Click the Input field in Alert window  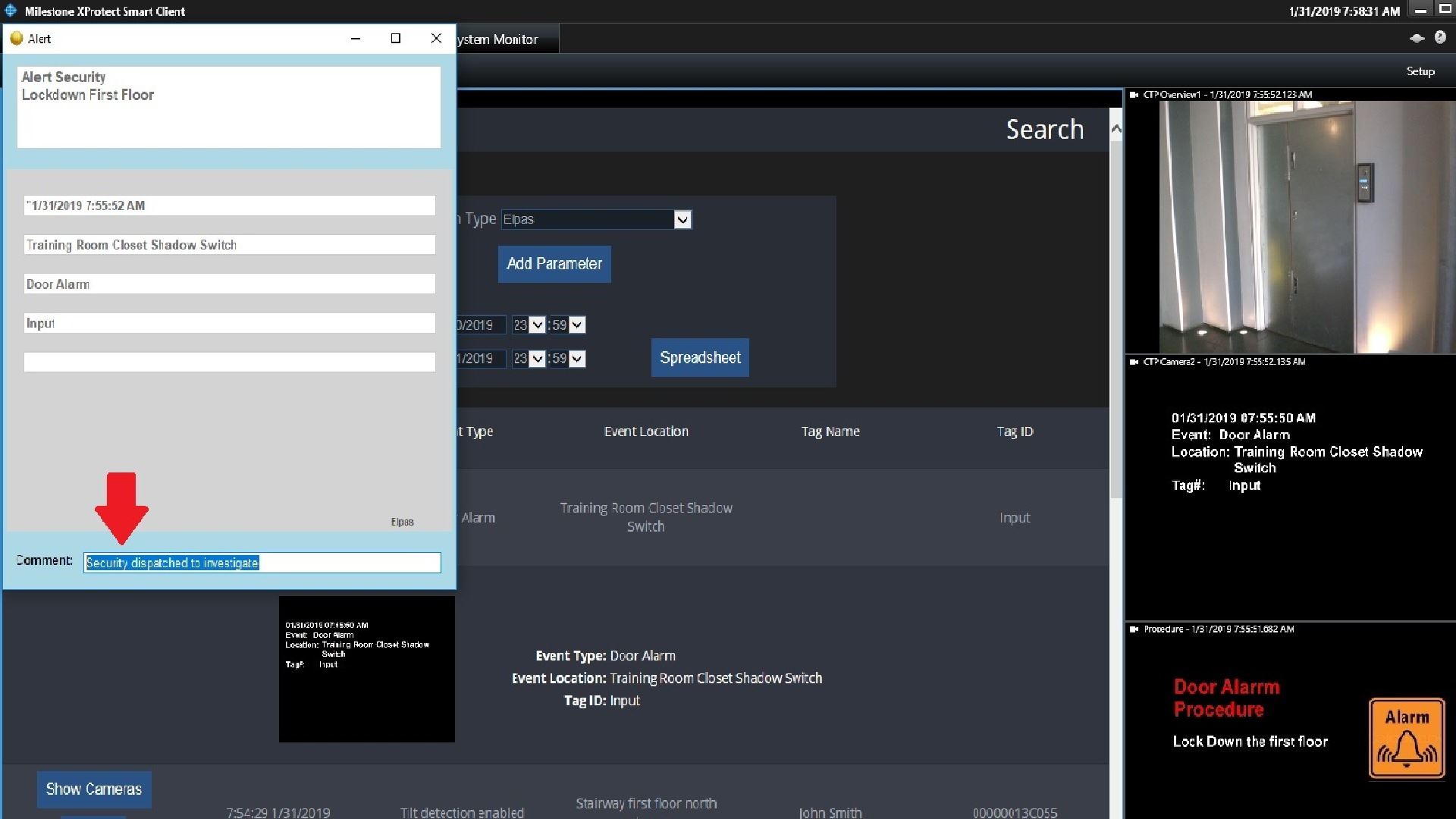[229, 323]
